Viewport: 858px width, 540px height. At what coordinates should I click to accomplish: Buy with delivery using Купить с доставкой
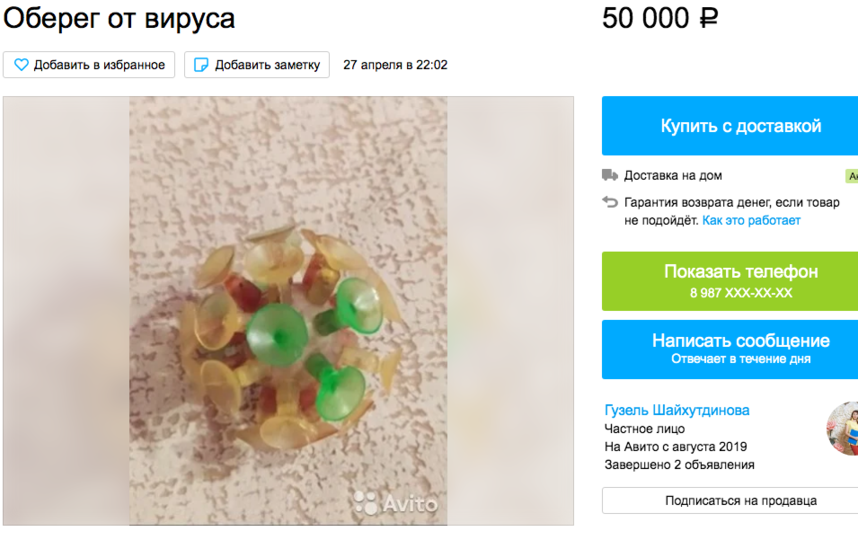(x=730, y=126)
